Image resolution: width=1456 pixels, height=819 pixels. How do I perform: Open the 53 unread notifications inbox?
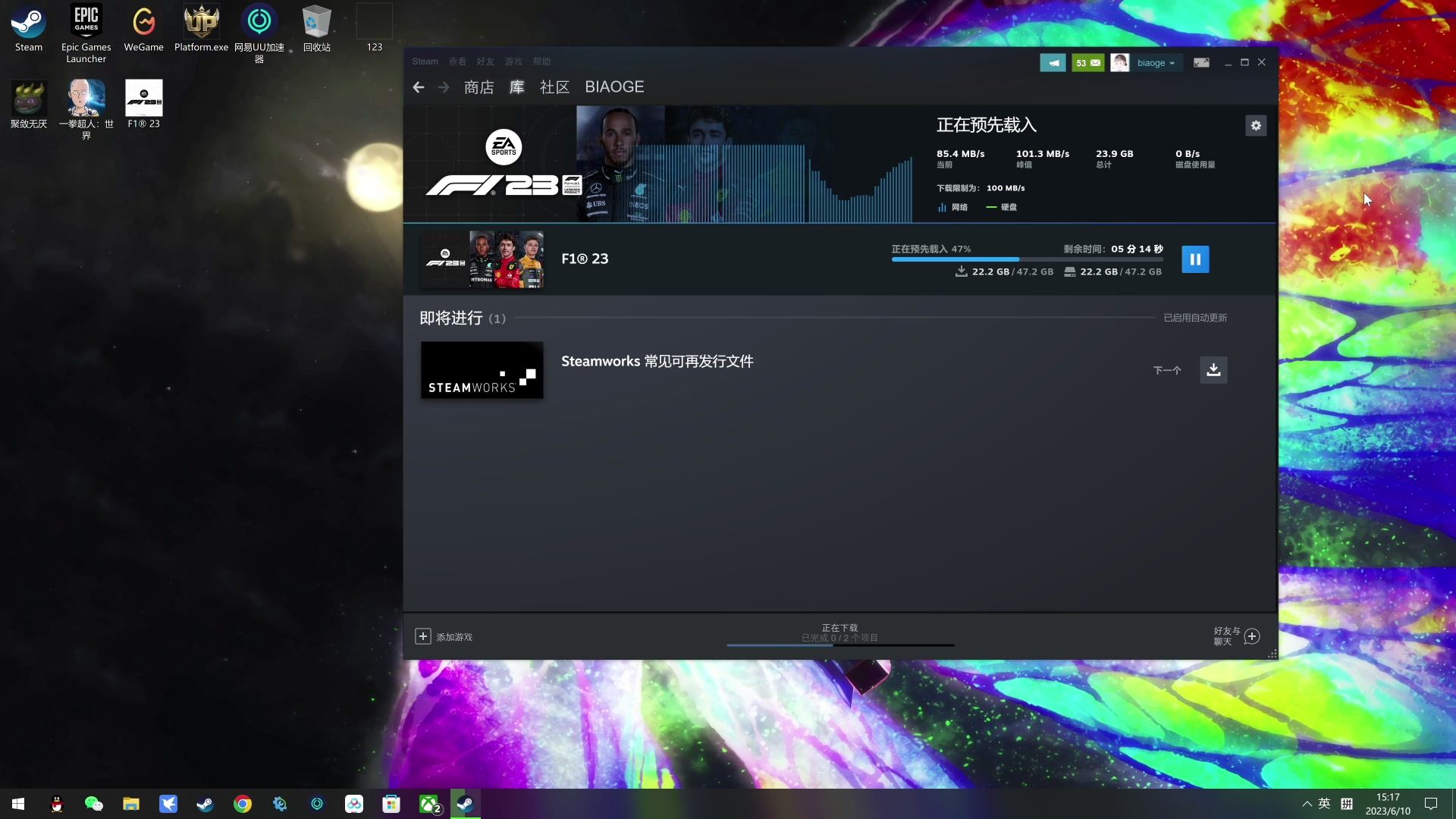pyautogui.click(x=1088, y=63)
